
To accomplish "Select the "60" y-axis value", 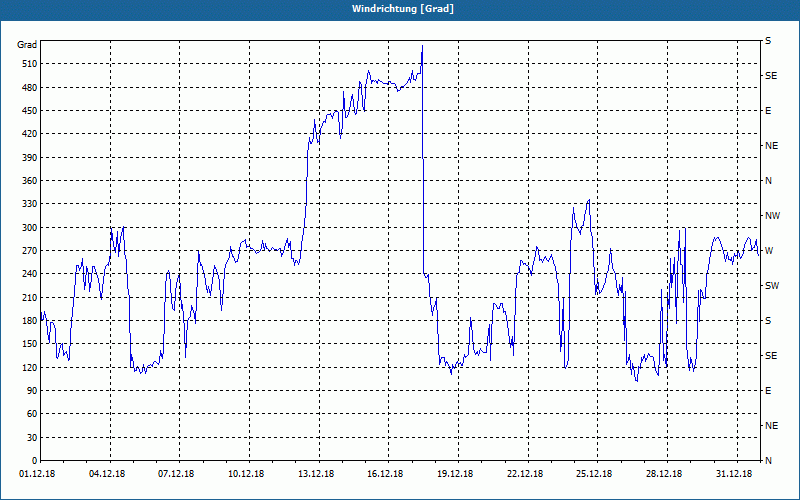I will pos(32,414).
